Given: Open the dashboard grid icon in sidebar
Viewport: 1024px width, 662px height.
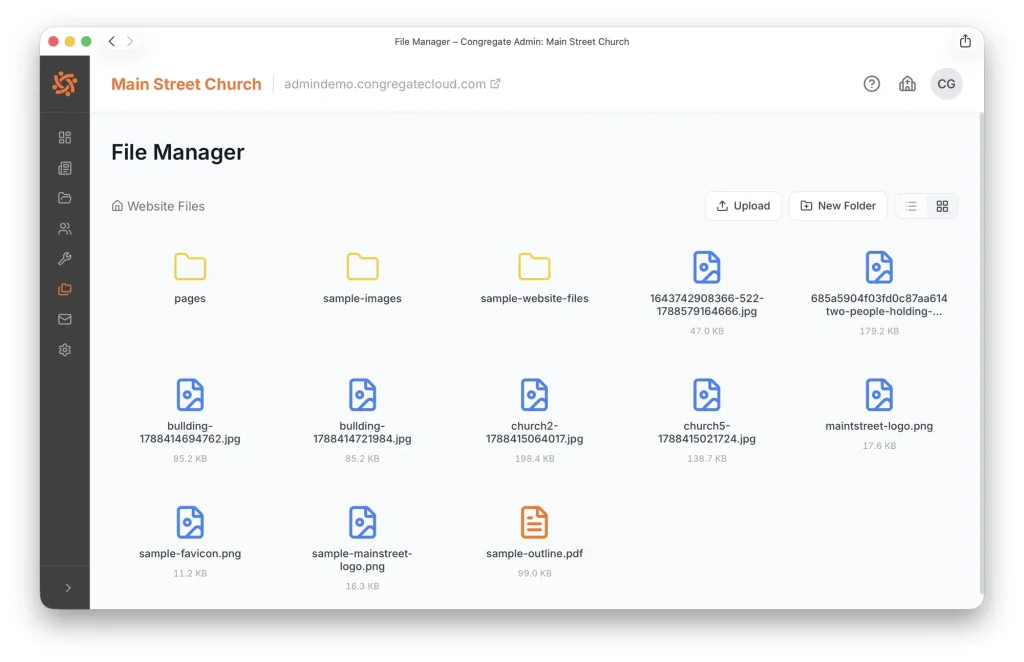Looking at the screenshot, I should [65, 137].
